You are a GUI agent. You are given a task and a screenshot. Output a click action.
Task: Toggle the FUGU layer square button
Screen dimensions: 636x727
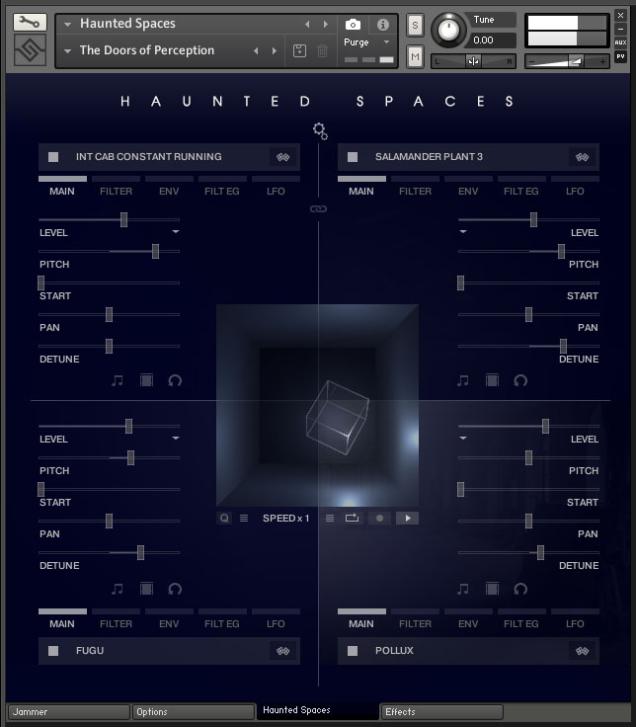tap(54, 651)
